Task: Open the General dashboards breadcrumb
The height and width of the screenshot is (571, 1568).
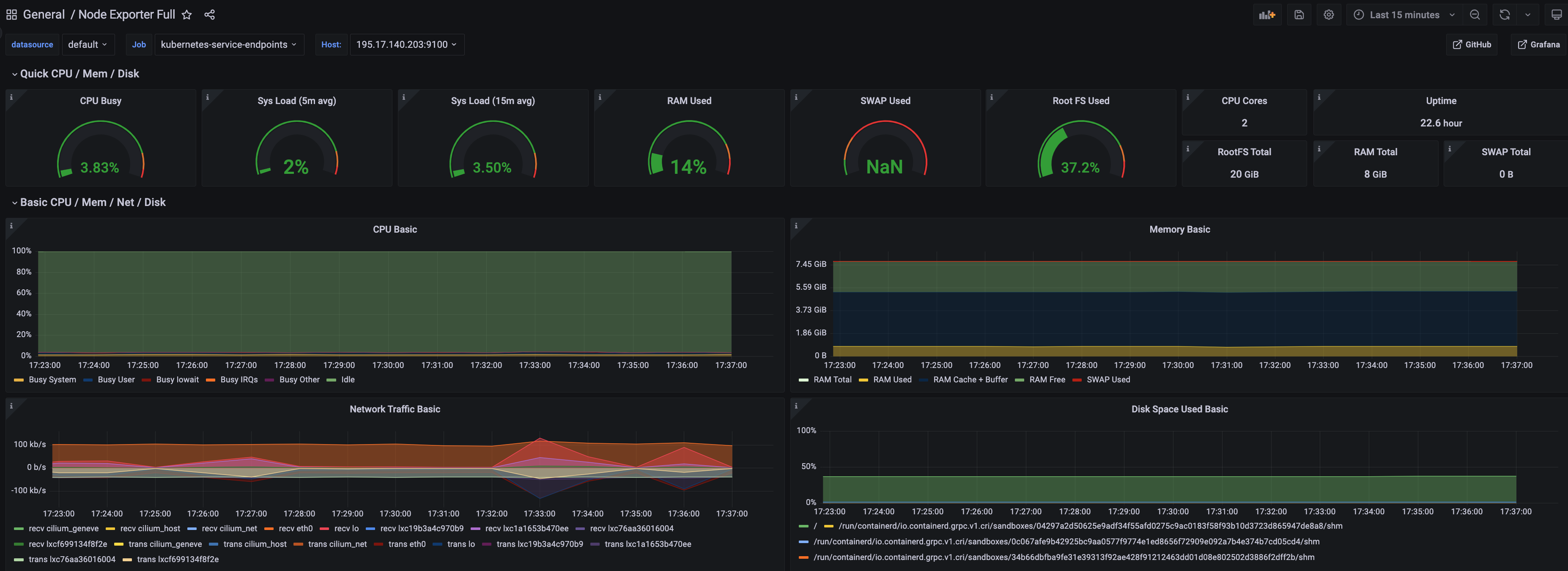Action: tap(44, 14)
